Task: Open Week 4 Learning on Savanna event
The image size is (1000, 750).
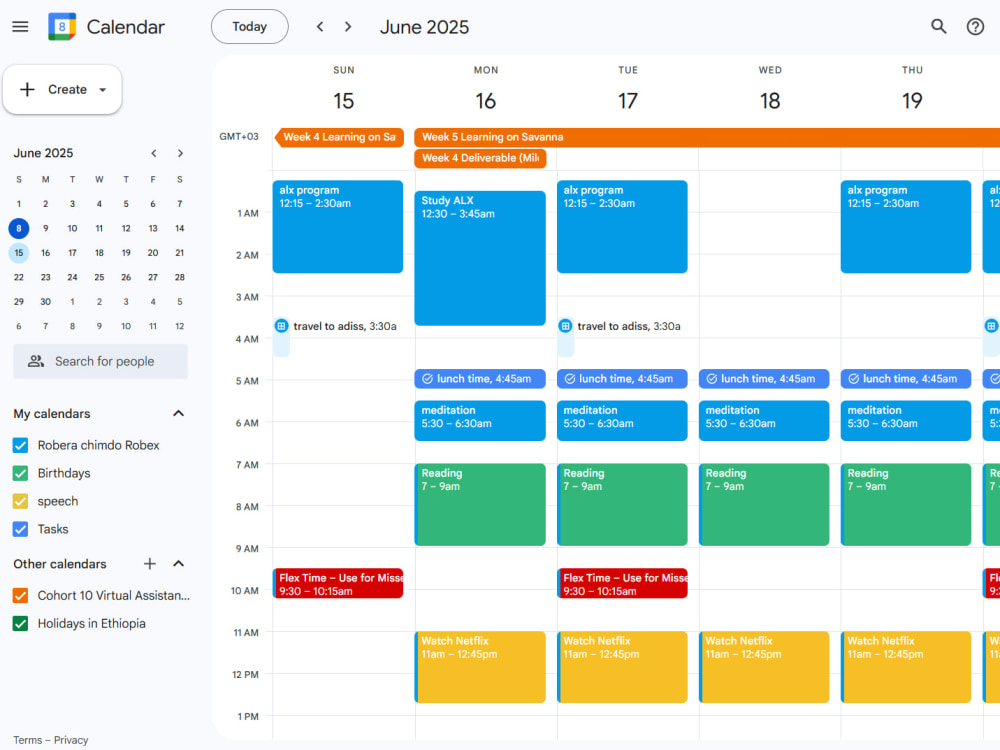Action: 339,137
